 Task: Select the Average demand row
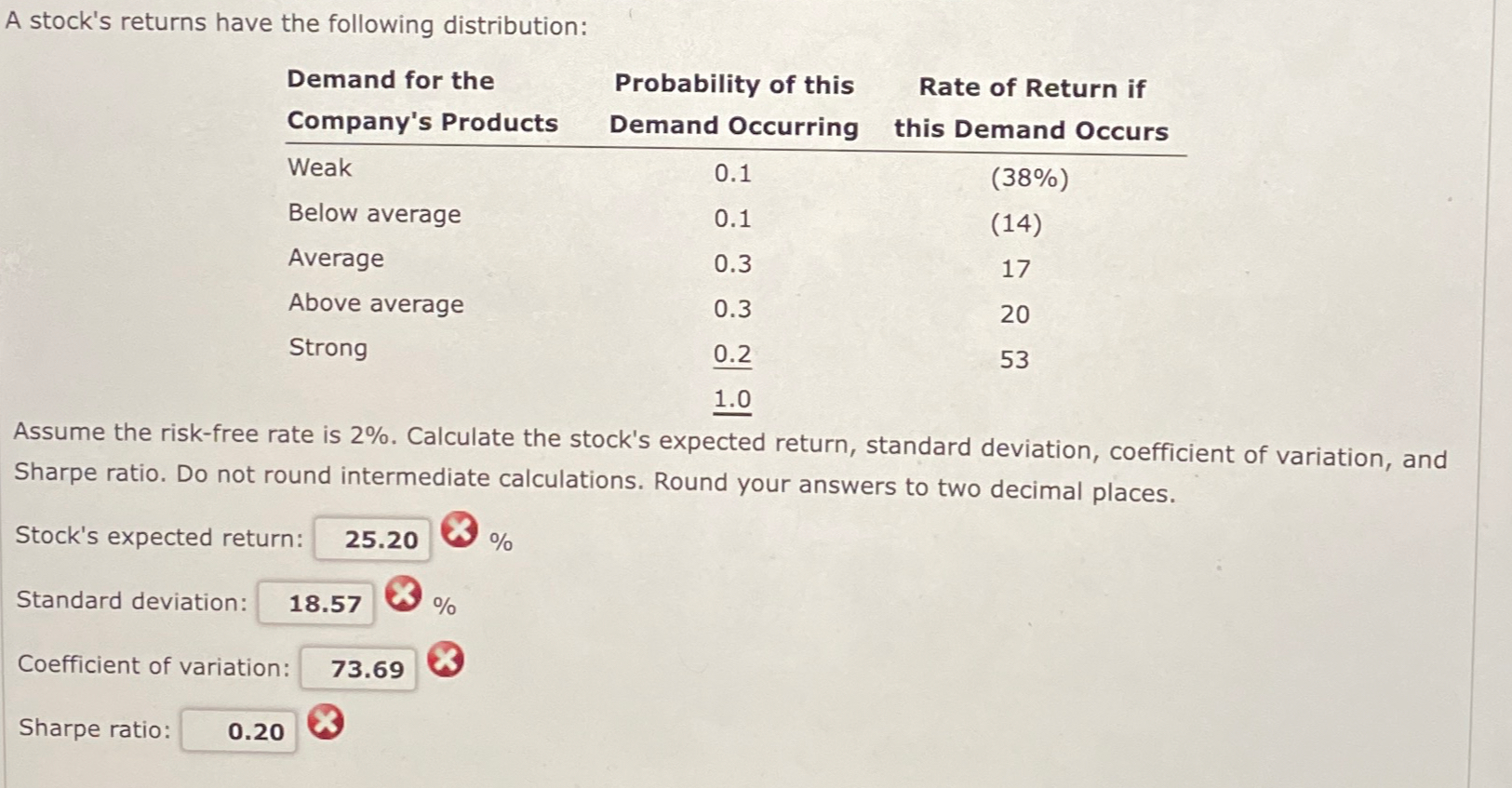(334, 259)
